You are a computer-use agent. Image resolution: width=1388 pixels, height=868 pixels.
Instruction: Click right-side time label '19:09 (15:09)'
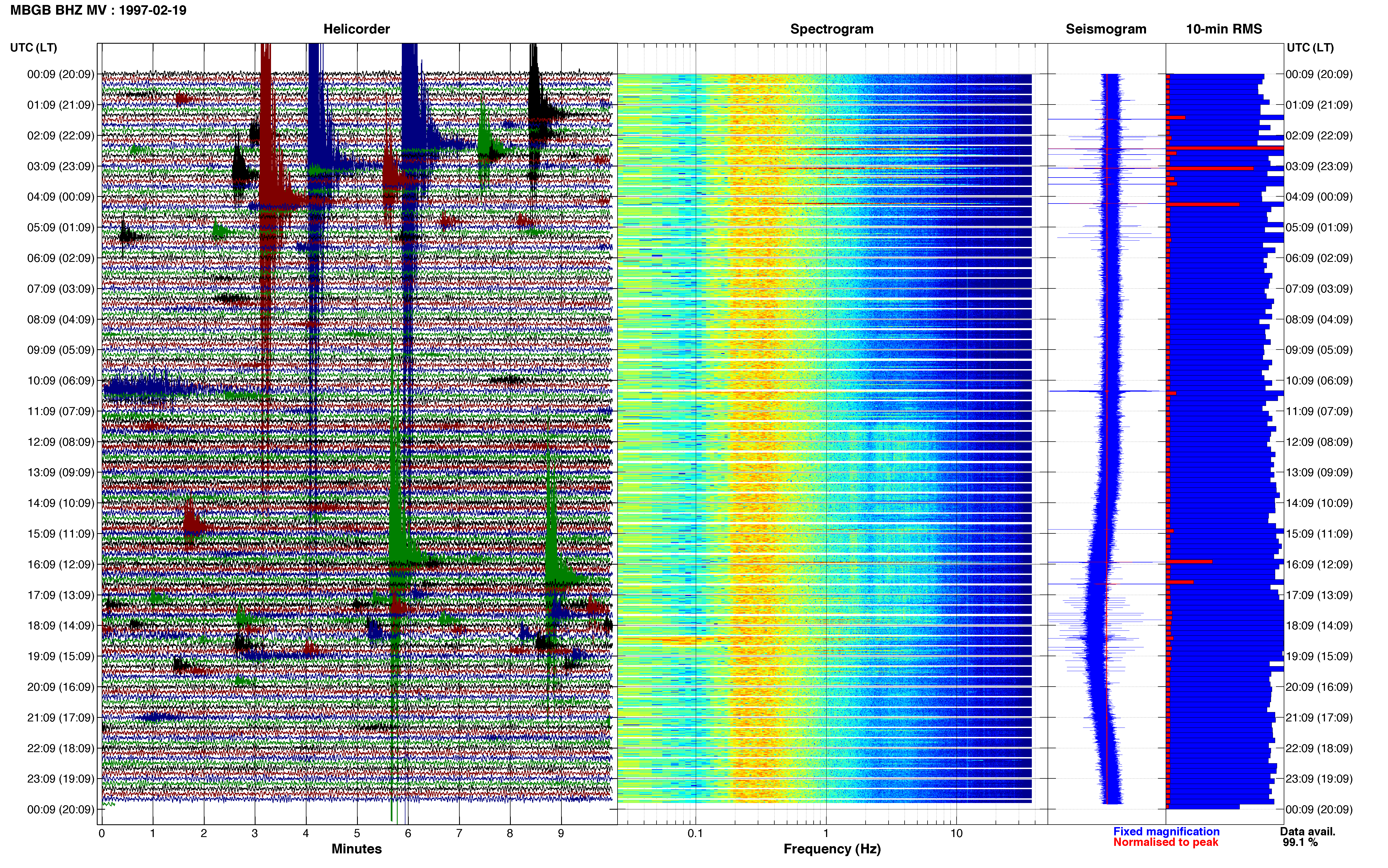(x=1319, y=656)
